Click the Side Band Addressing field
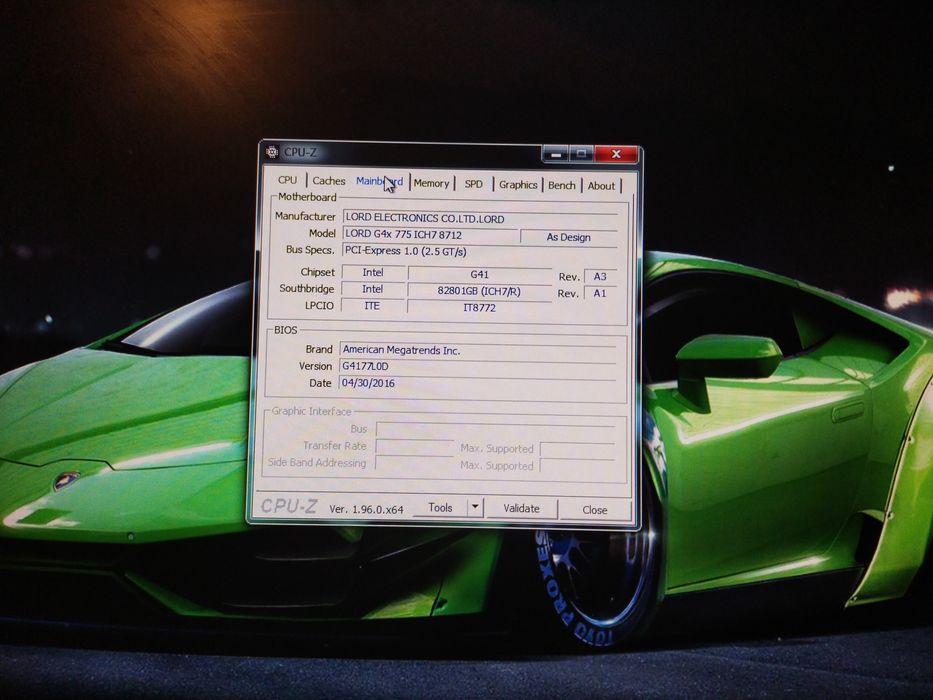This screenshot has height=700, width=933. pos(415,463)
